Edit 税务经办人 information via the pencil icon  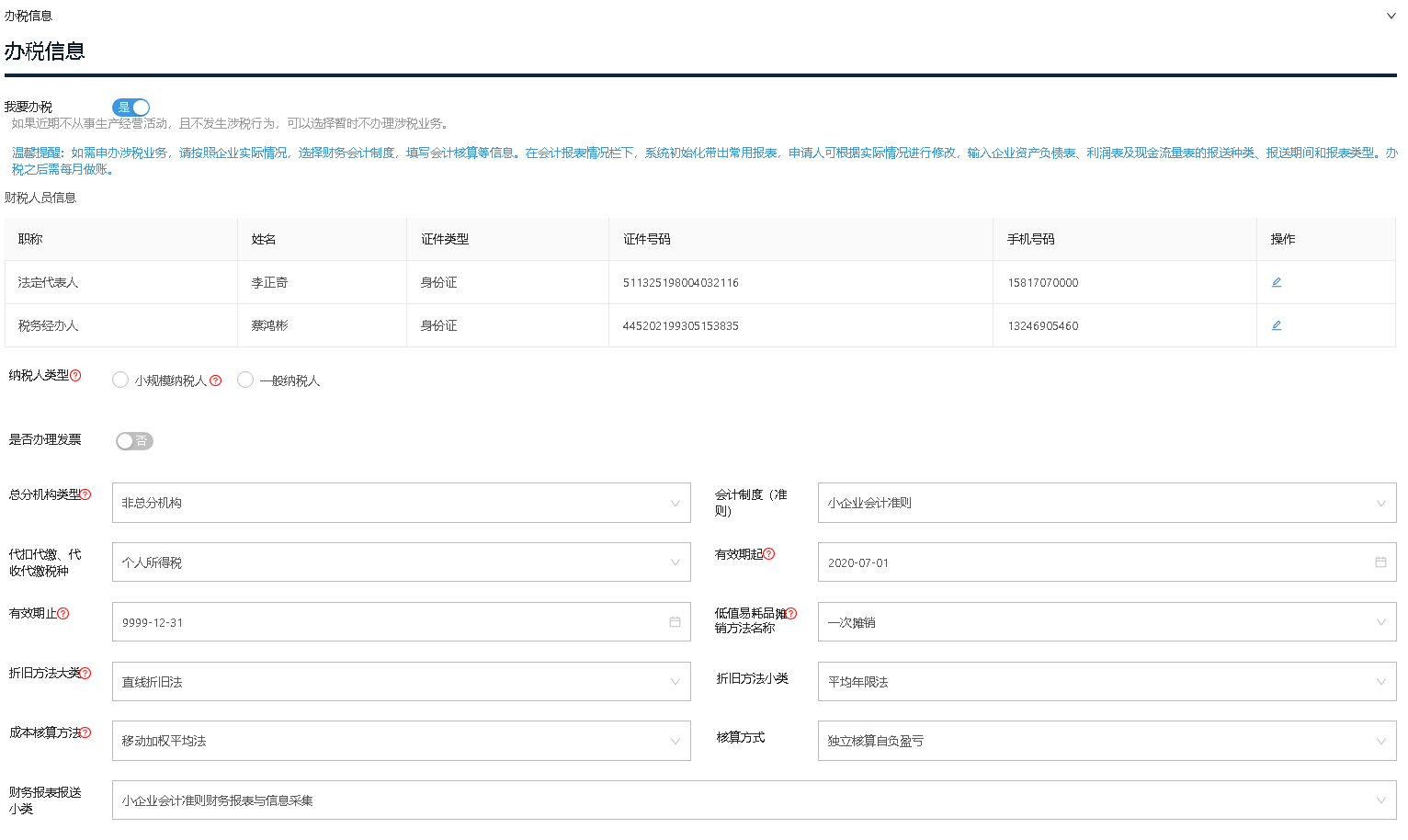(x=1277, y=324)
